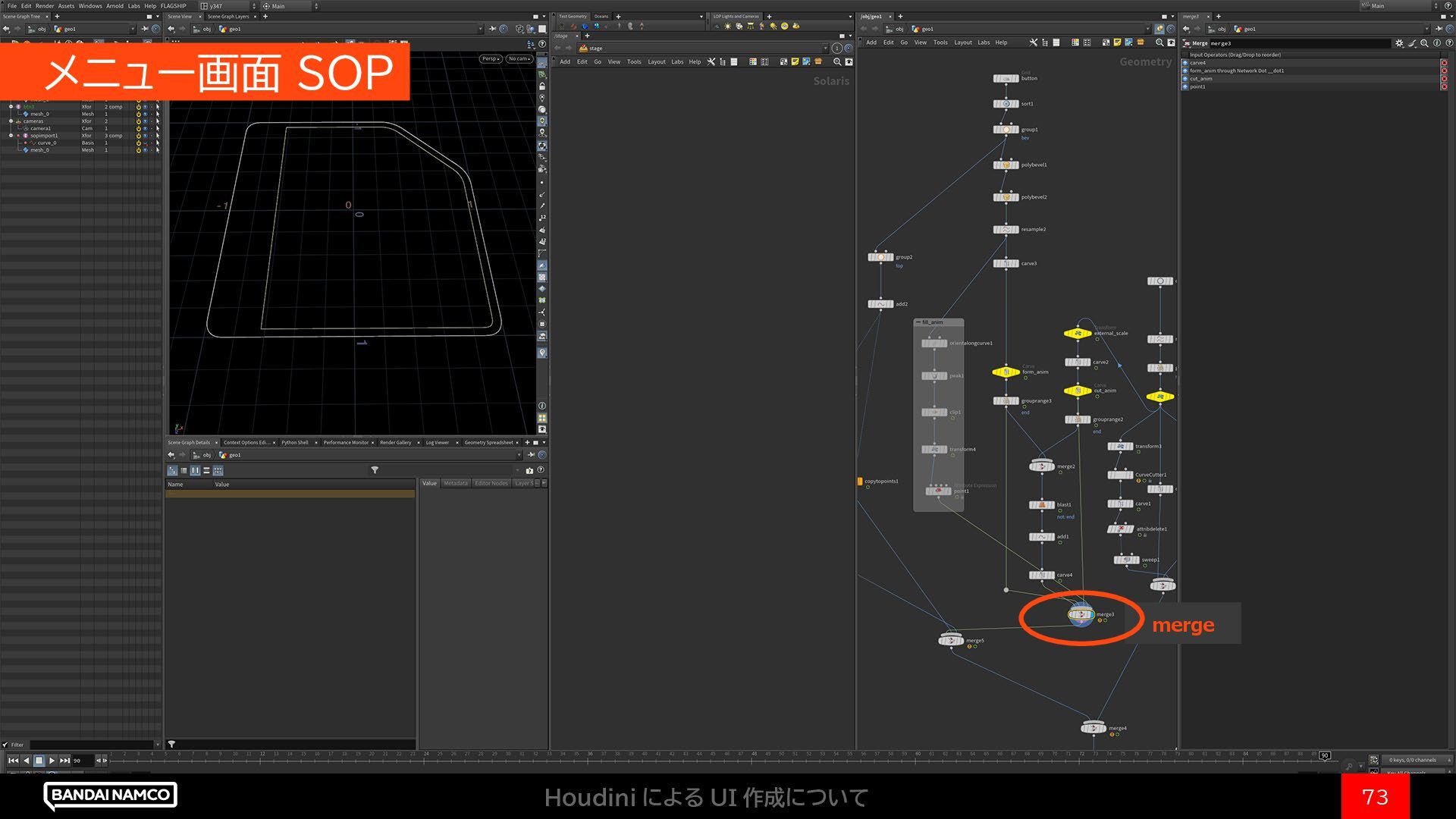
Task: Open the sticky note tool in network editor
Action: (1117, 42)
